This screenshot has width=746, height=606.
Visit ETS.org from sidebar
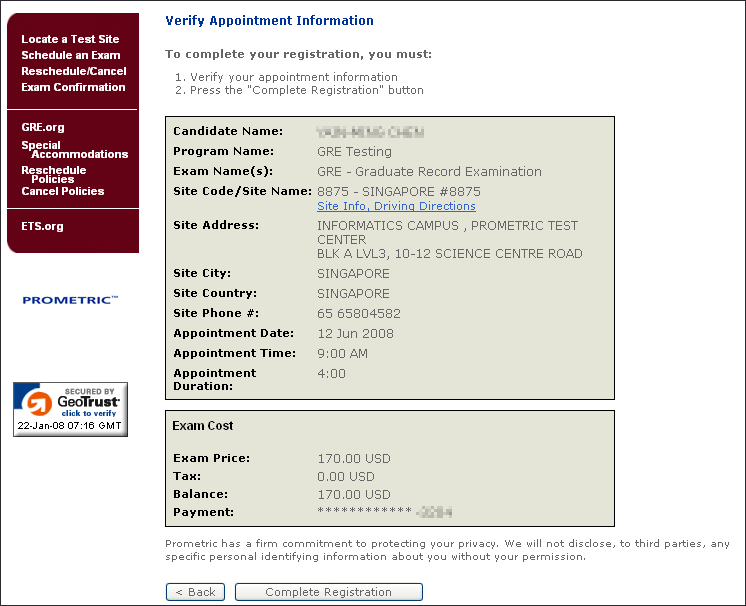(x=42, y=226)
